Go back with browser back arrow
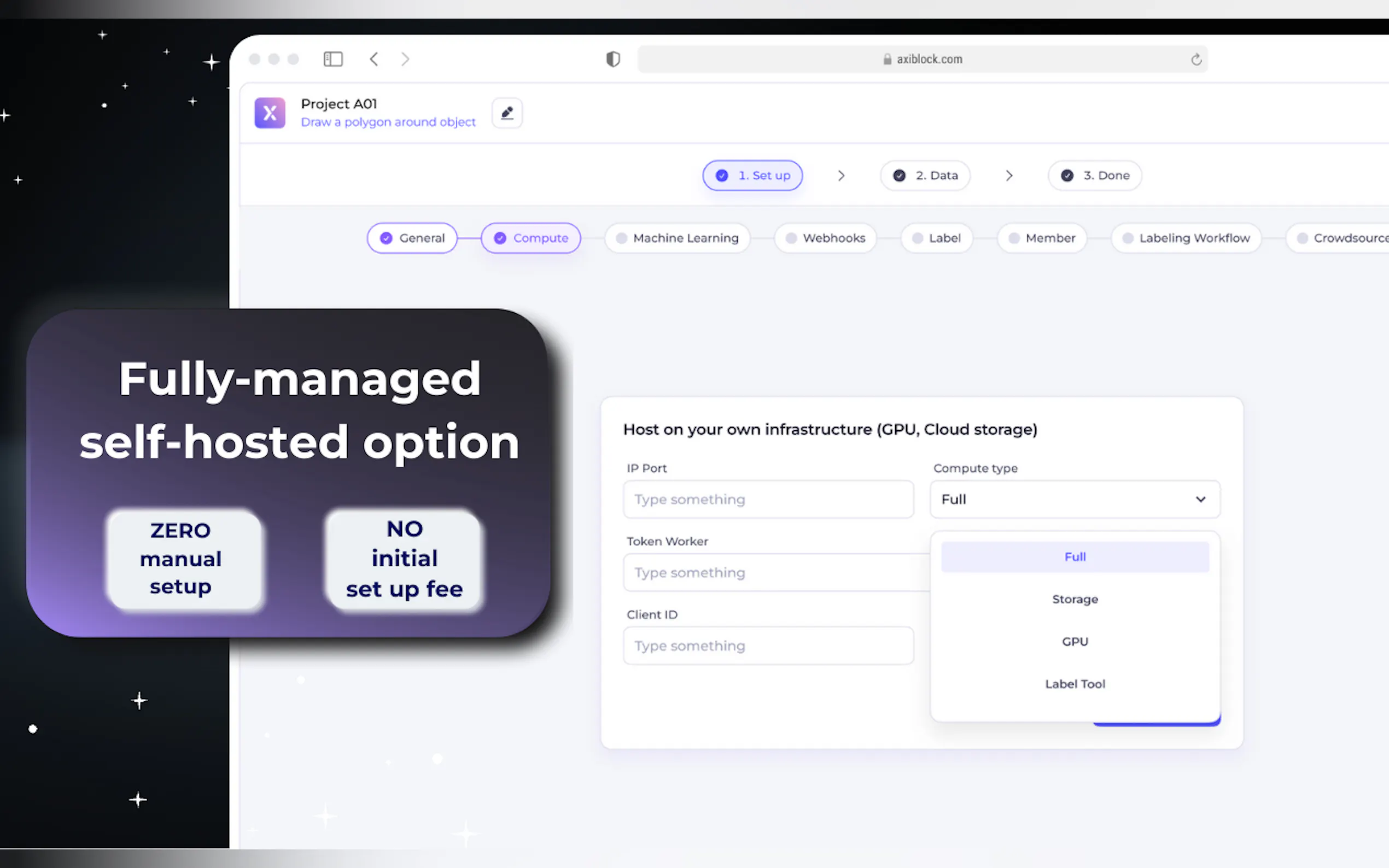Viewport: 1389px width, 868px height. [374, 59]
